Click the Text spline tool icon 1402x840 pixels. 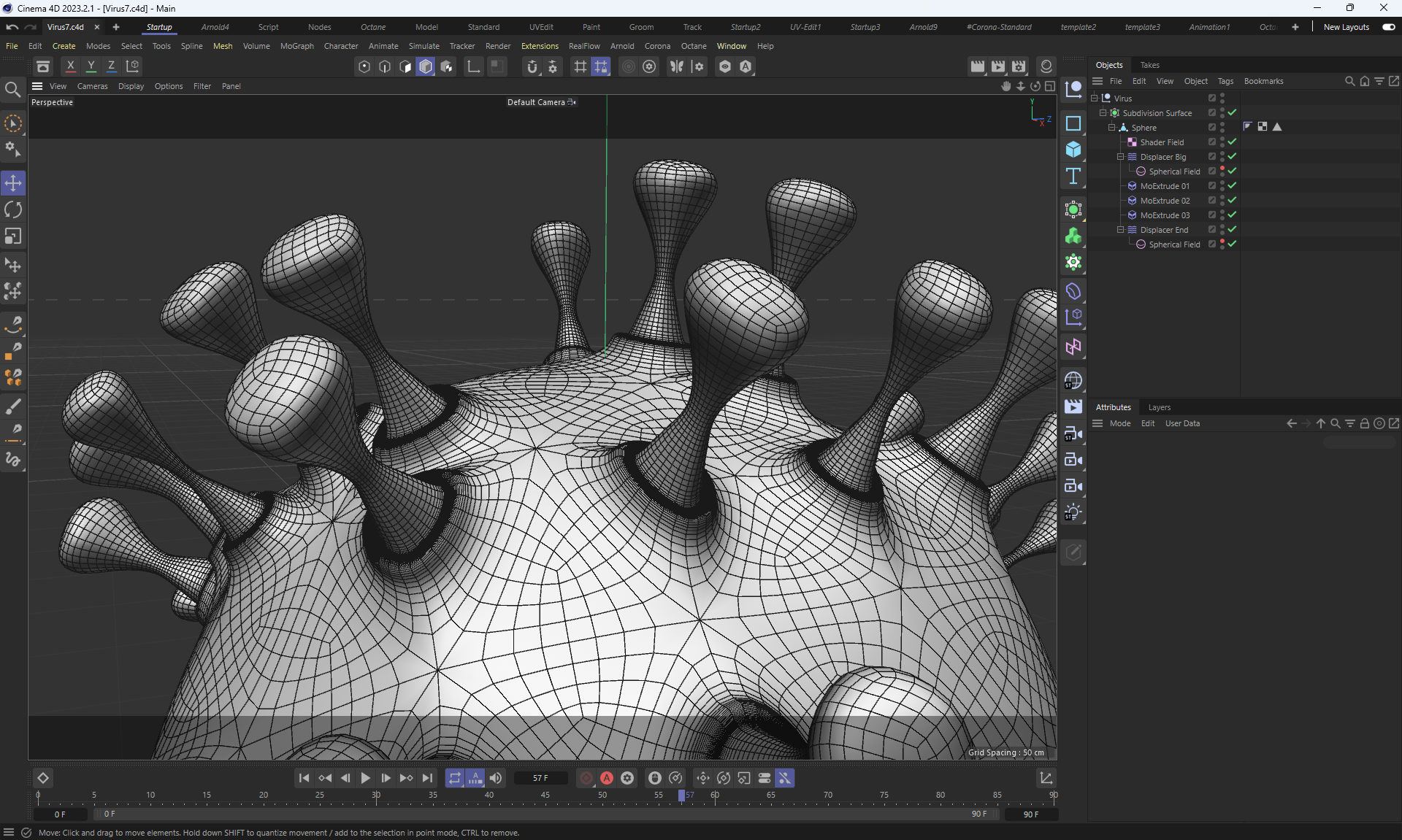pyautogui.click(x=1073, y=176)
